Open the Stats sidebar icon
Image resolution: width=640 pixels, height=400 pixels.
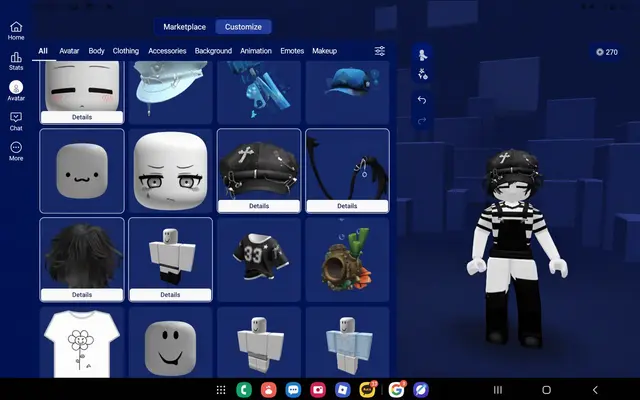(x=16, y=61)
